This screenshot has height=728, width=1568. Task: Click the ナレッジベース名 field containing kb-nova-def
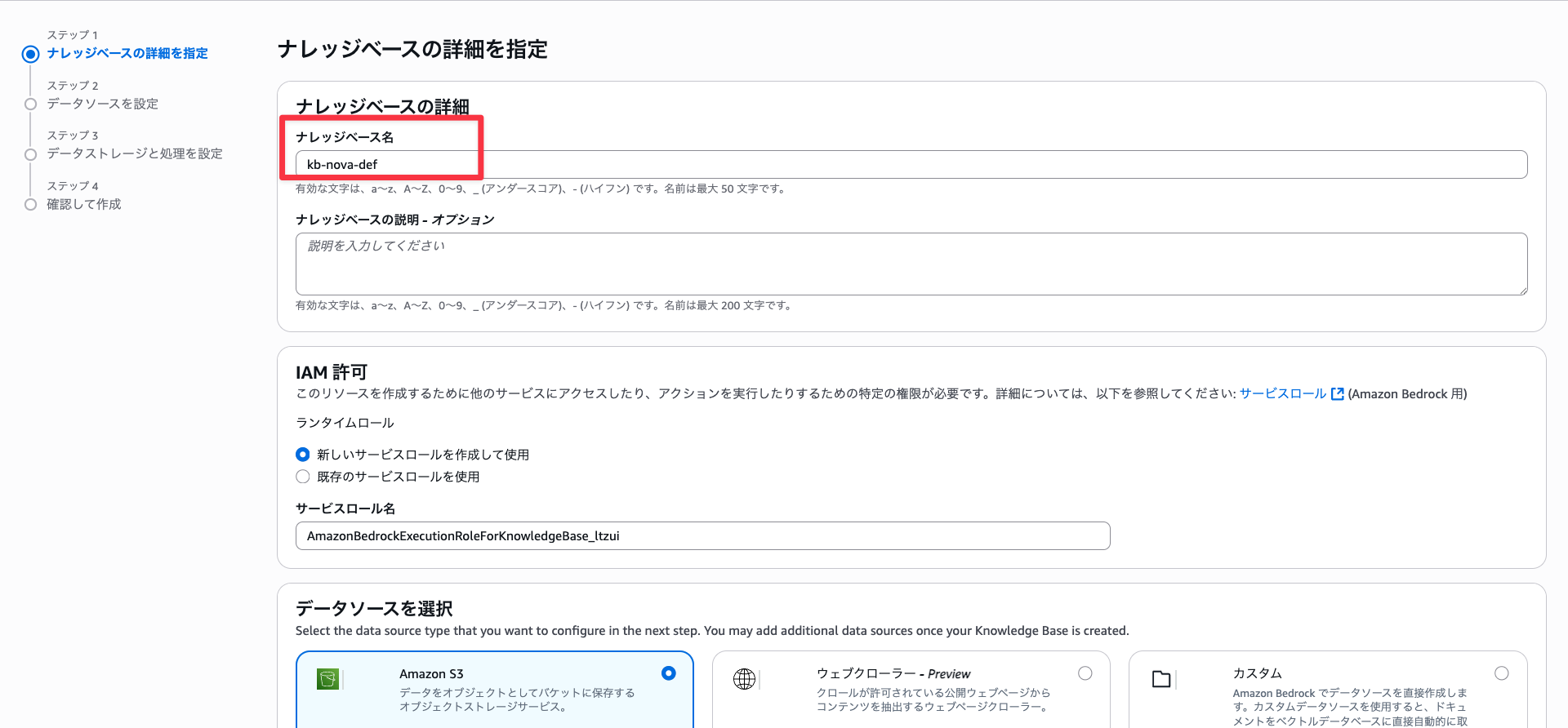(x=911, y=164)
